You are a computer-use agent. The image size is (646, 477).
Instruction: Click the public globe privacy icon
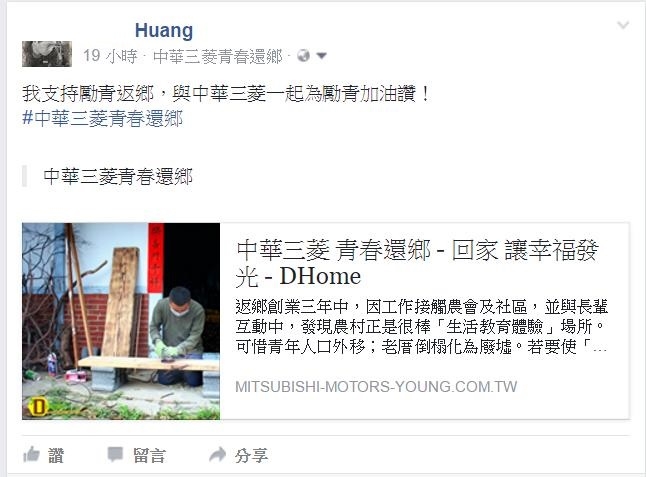304,55
